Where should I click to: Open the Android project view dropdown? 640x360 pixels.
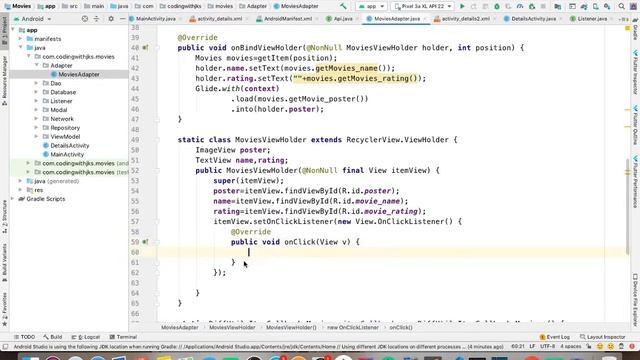33,19
